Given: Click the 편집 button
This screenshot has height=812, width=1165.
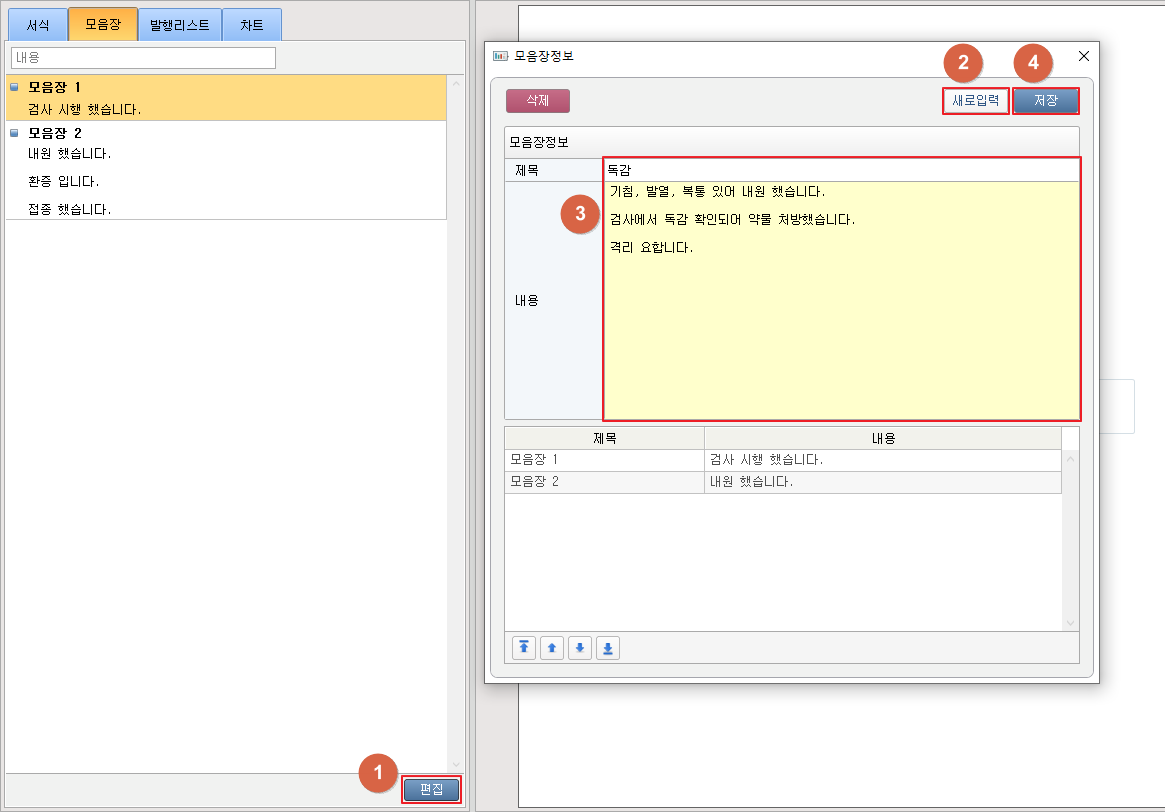Looking at the screenshot, I should (x=431, y=789).
